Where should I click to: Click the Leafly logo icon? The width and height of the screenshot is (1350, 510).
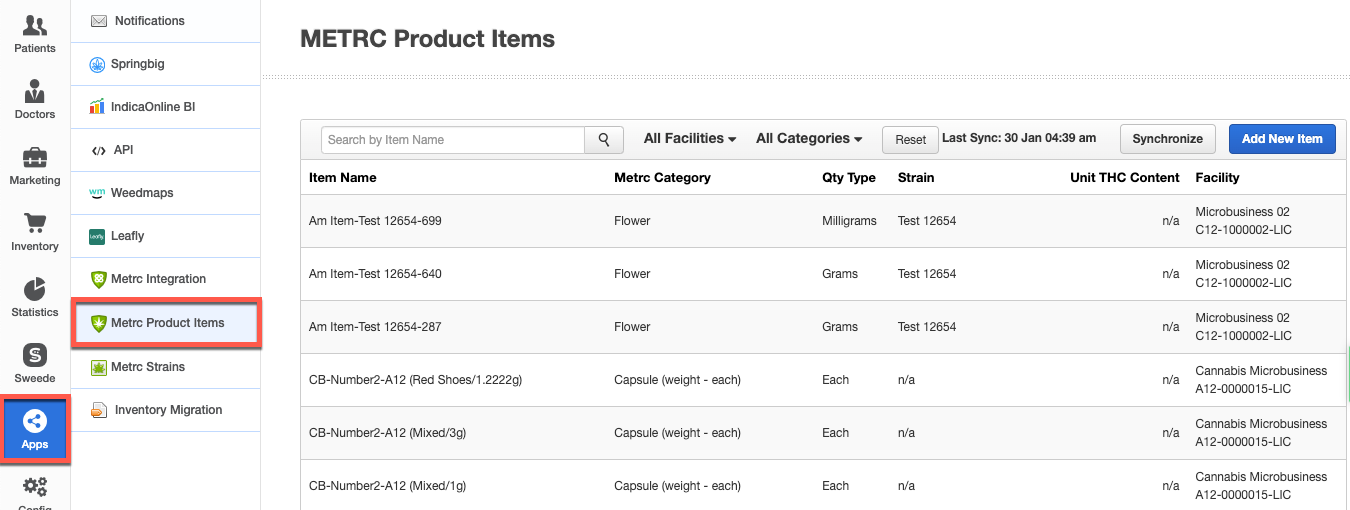coord(97,236)
